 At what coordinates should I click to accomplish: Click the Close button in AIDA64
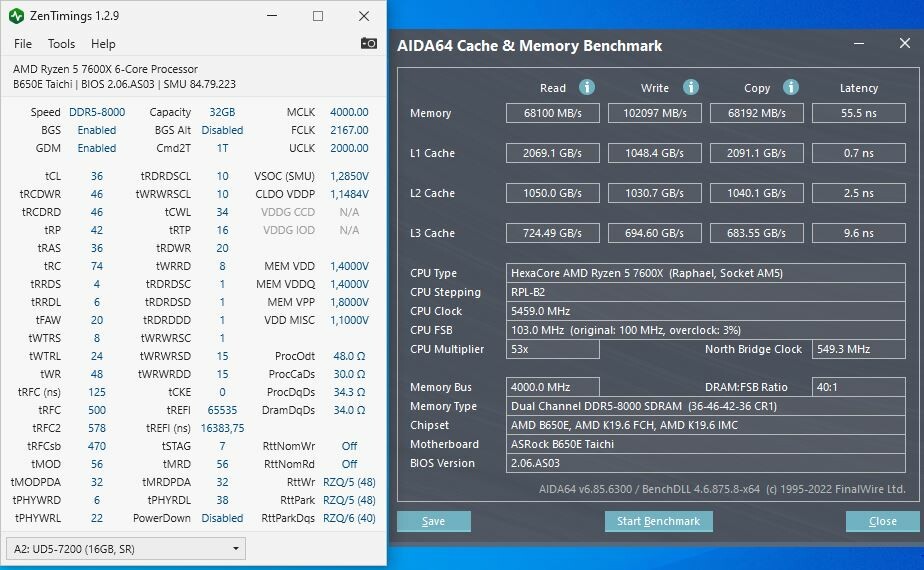pos(882,521)
